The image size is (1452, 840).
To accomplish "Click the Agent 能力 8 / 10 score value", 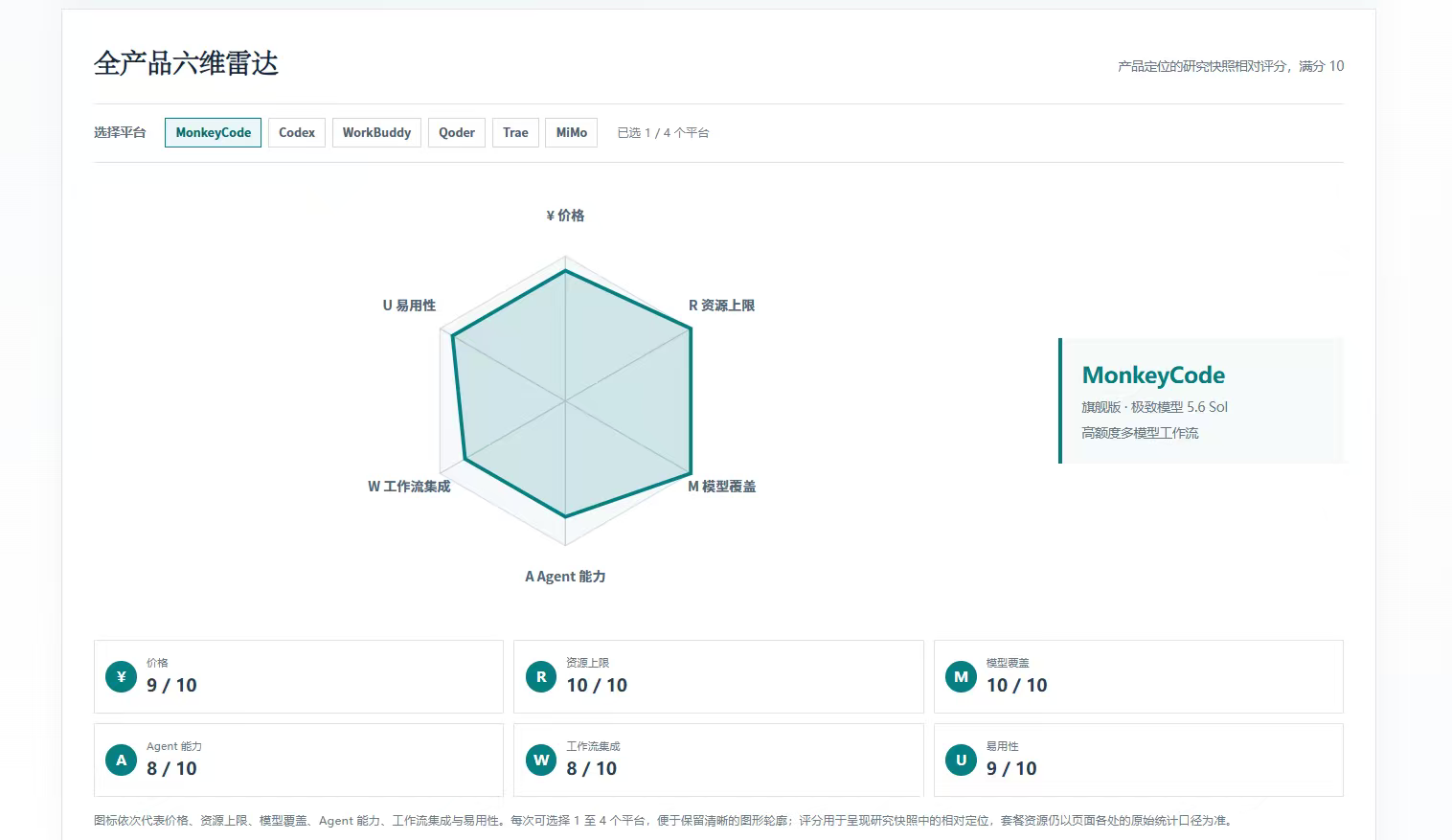I will (x=171, y=769).
